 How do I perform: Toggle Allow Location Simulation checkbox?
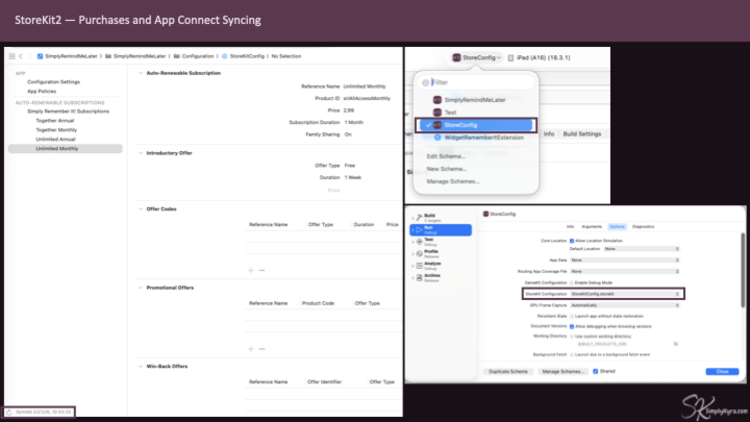click(x=572, y=241)
